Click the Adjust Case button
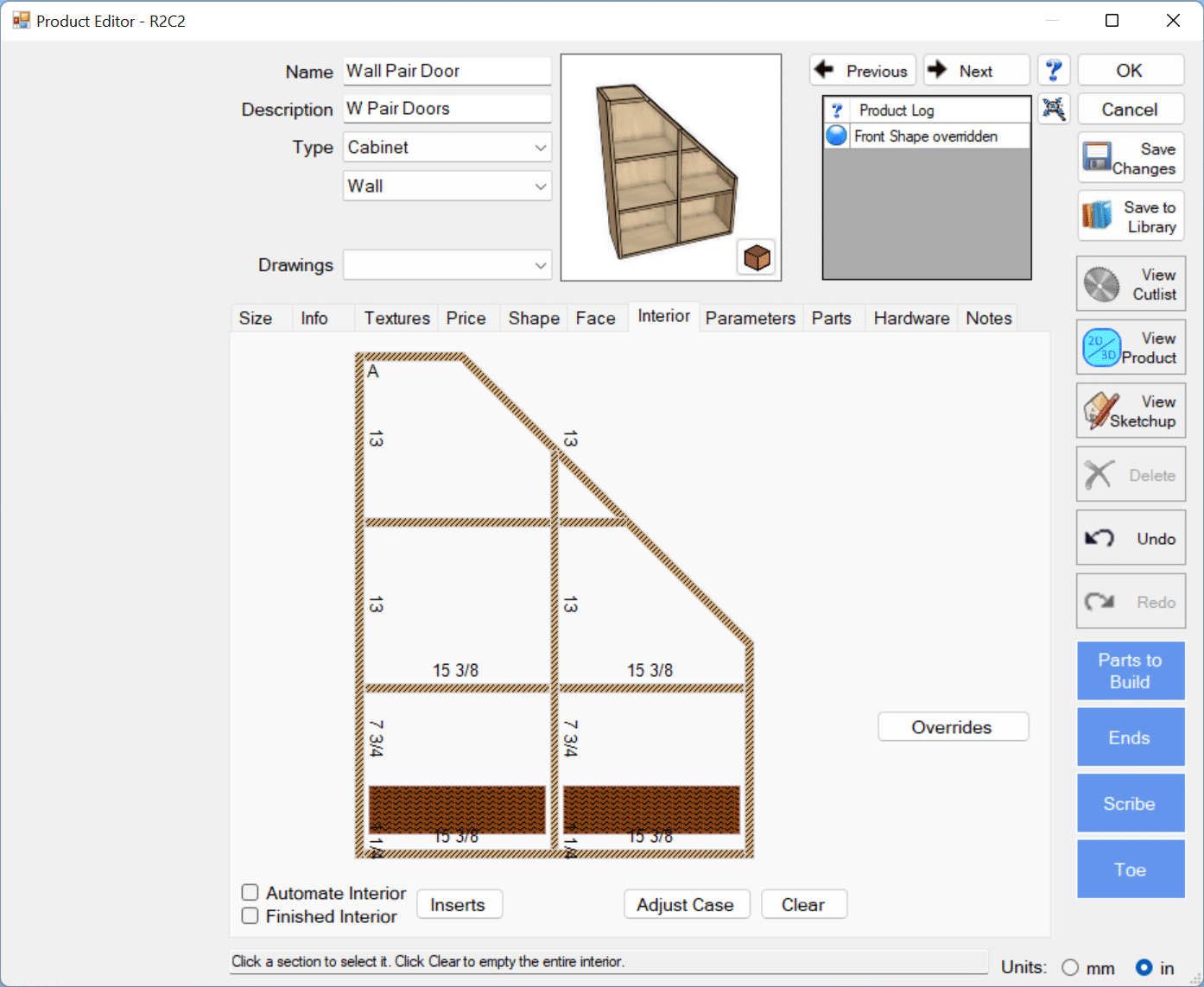This screenshot has height=987, width=1204. click(x=687, y=904)
